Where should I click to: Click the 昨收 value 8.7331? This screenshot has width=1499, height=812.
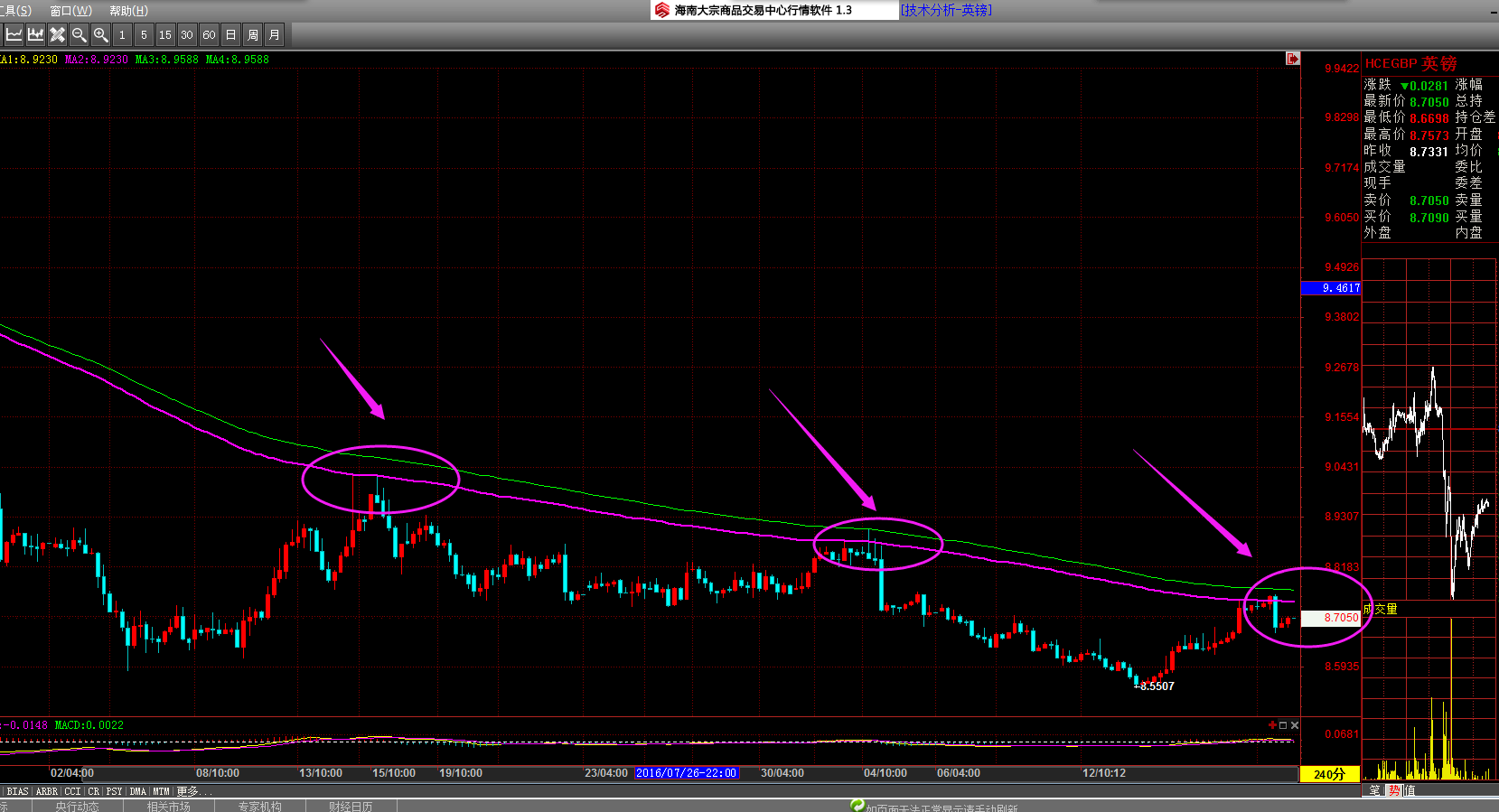coord(1429,152)
